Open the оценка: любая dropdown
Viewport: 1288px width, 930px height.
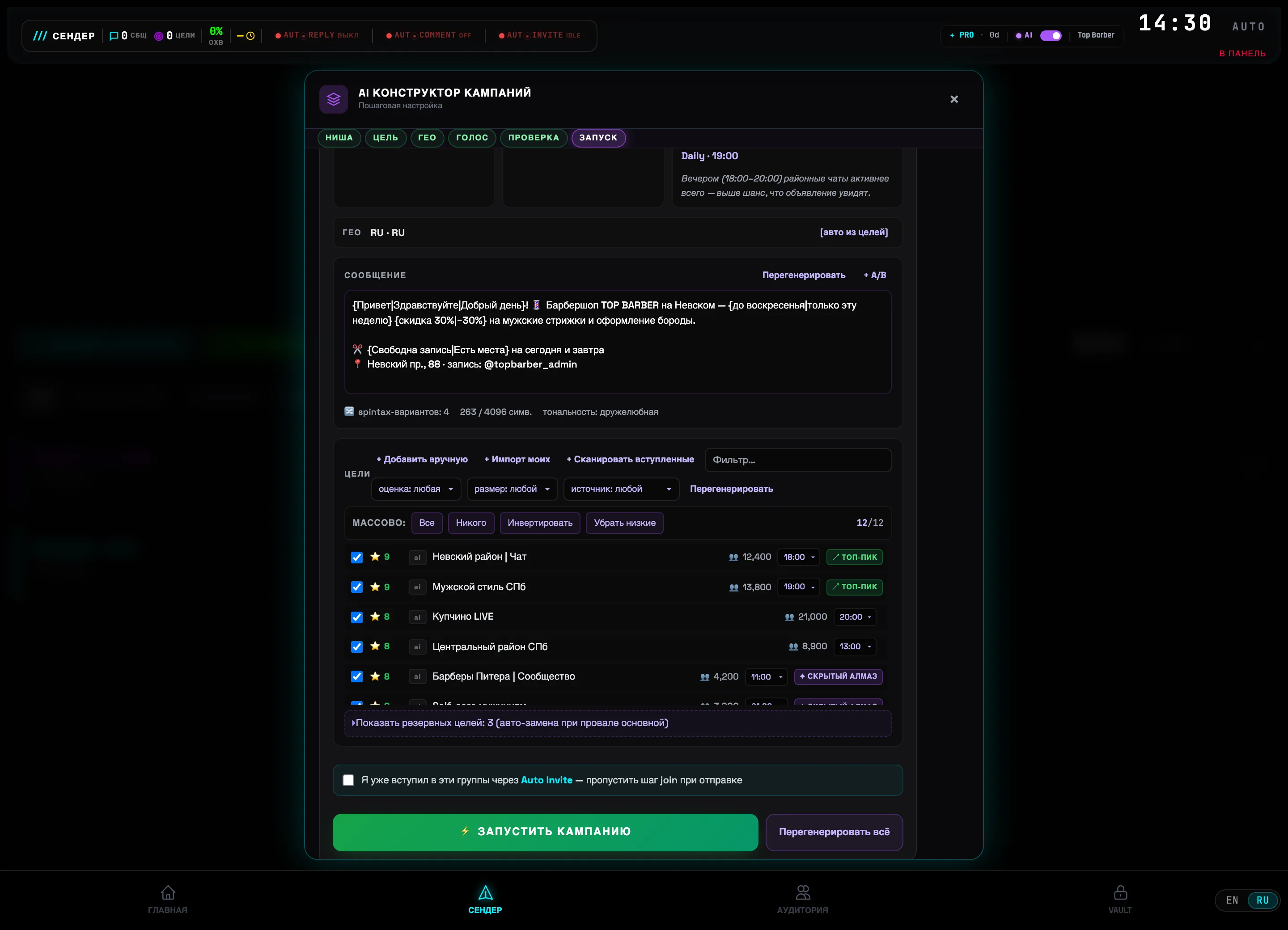(416, 489)
